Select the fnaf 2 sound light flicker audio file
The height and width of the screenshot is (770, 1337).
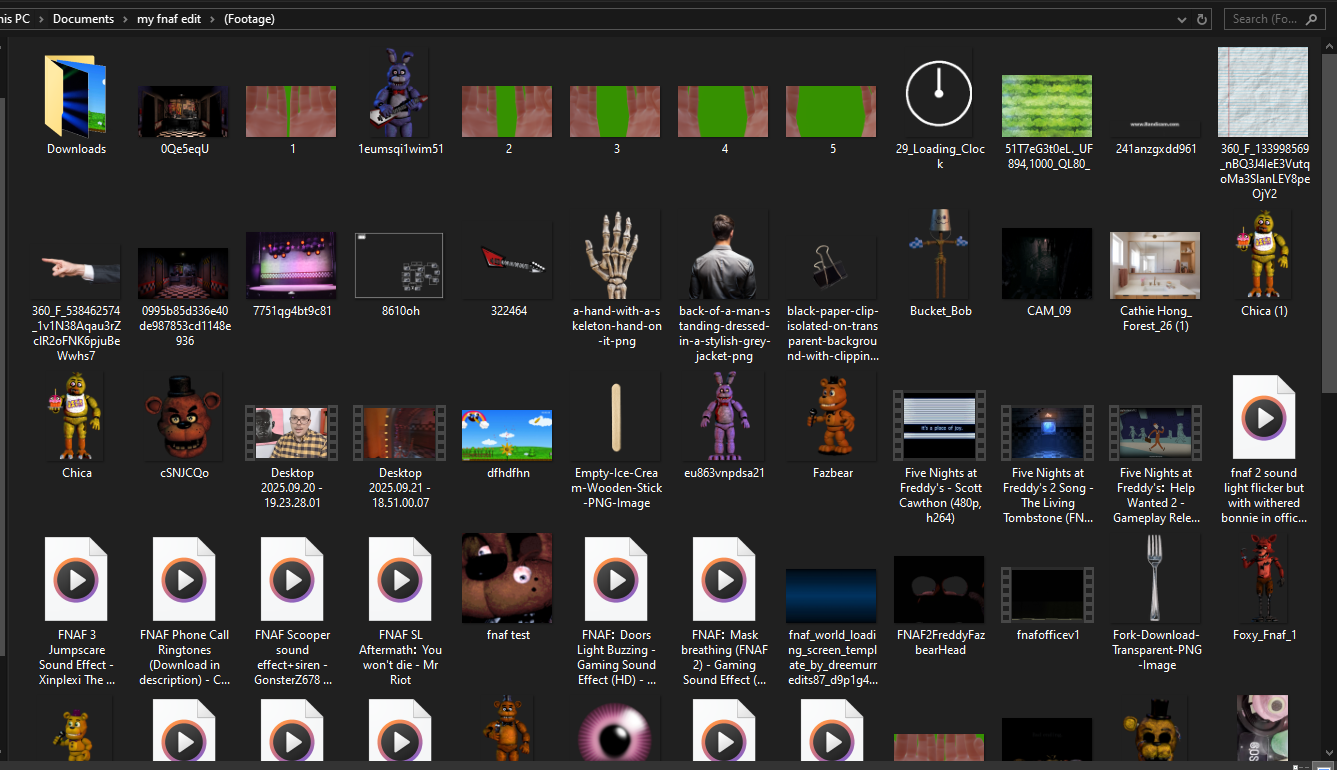(1264, 416)
